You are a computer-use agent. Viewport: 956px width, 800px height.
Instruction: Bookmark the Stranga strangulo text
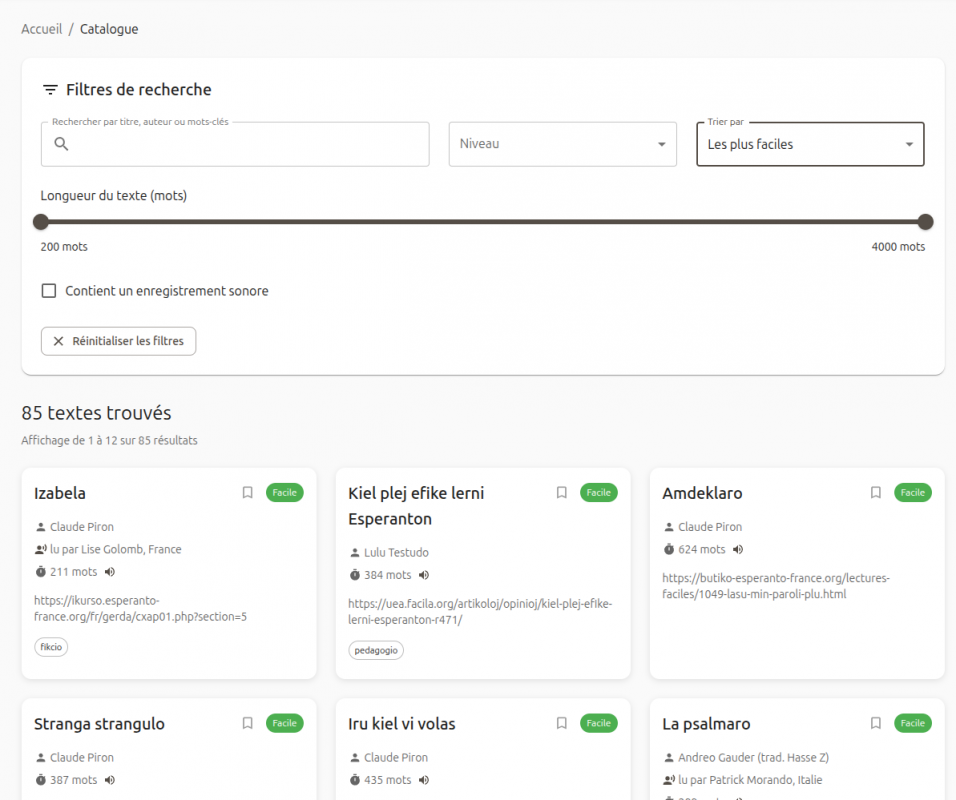(248, 724)
